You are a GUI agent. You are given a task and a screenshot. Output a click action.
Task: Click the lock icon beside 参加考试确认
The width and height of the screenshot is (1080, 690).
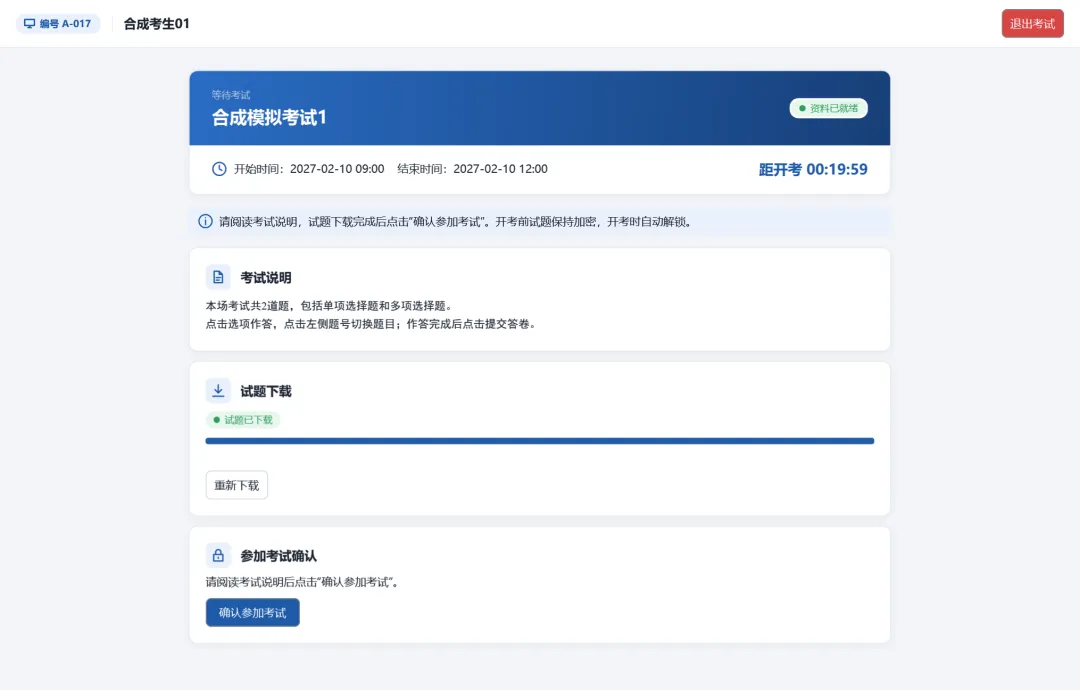point(218,555)
